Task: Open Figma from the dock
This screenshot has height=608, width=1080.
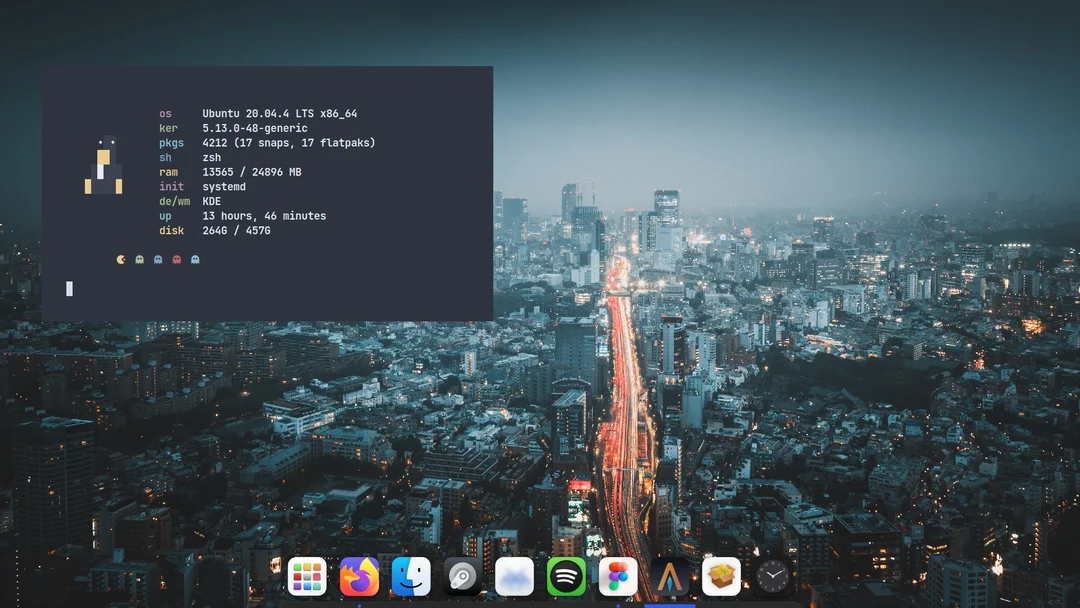Action: click(x=617, y=577)
